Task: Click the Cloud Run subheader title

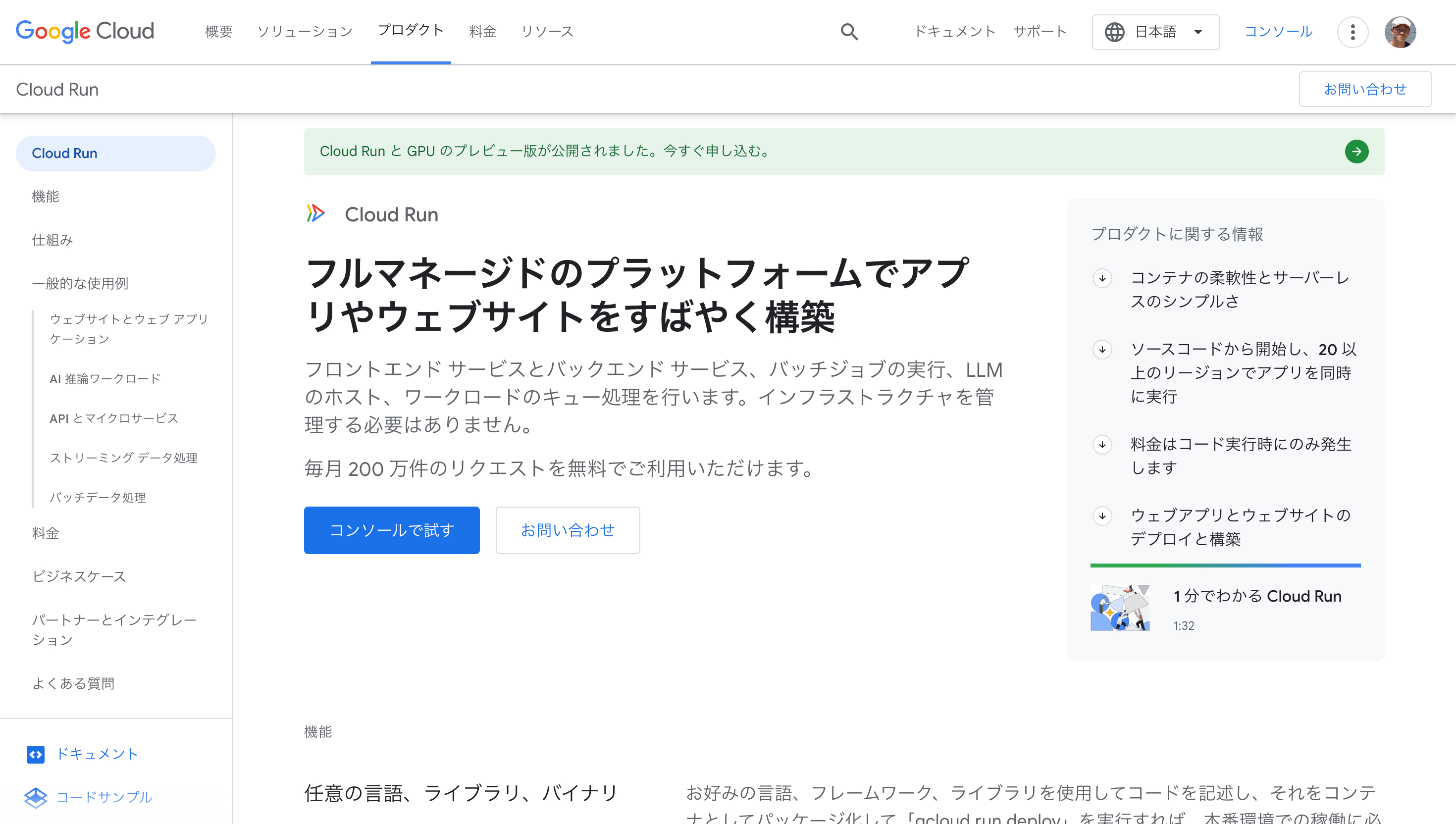Action: [57, 90]
